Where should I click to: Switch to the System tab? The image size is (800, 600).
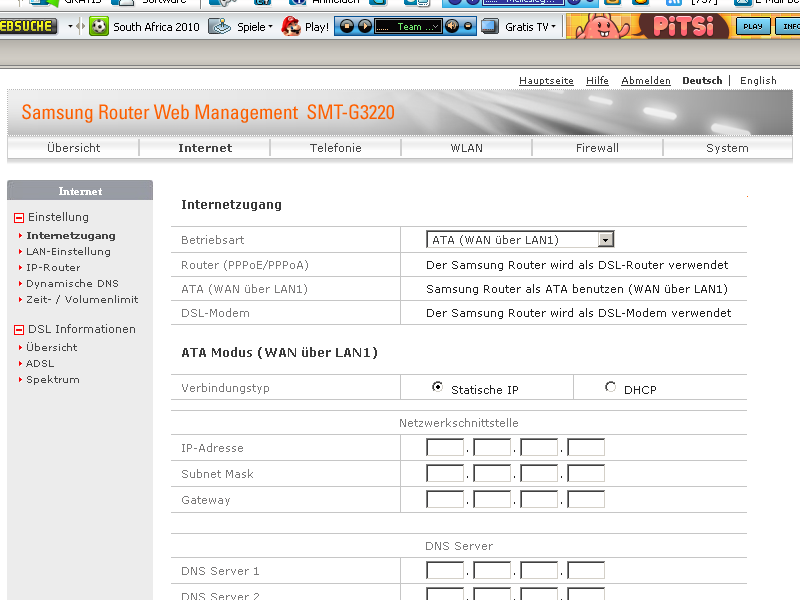tap(728, 148)
